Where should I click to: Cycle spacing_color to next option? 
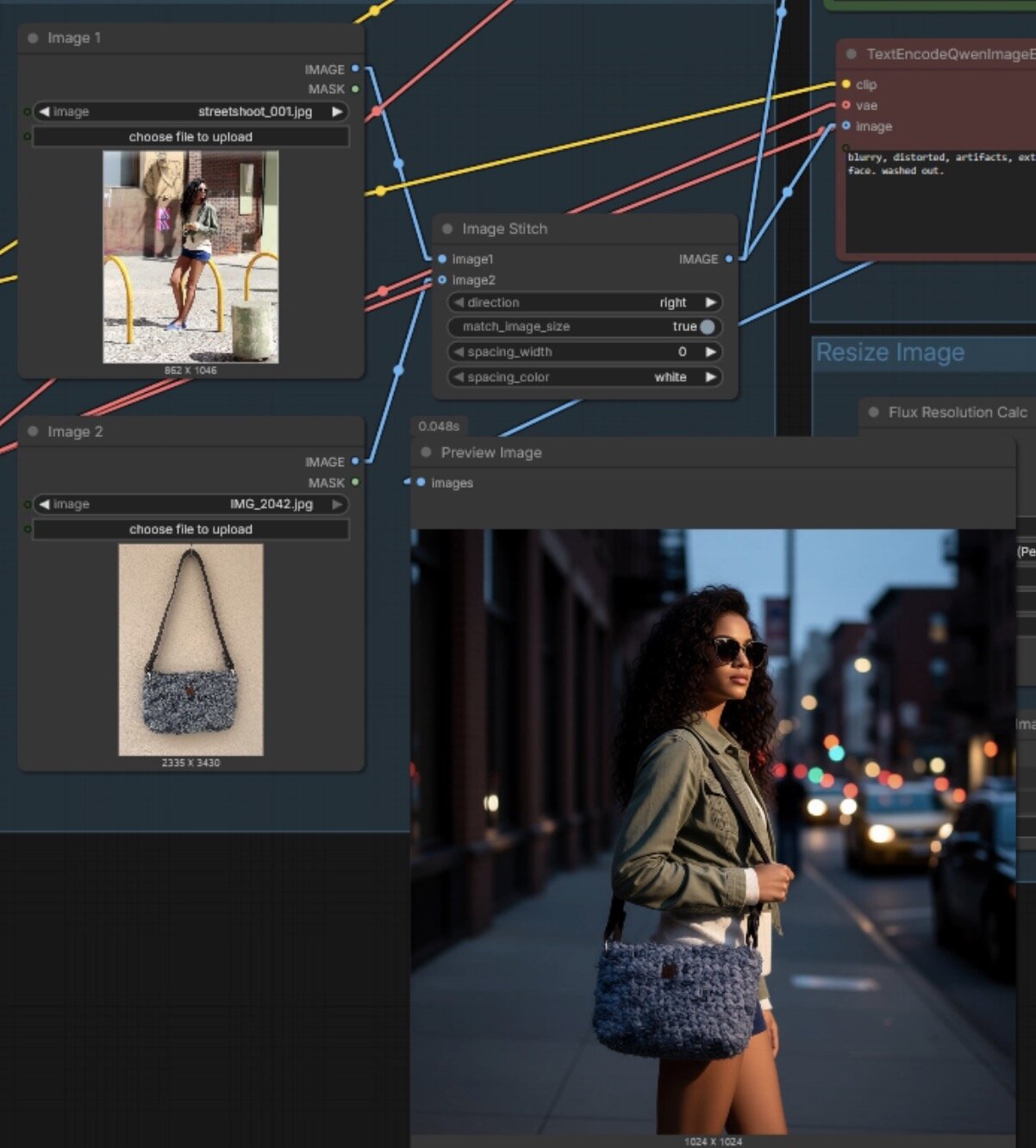(710, 377)
